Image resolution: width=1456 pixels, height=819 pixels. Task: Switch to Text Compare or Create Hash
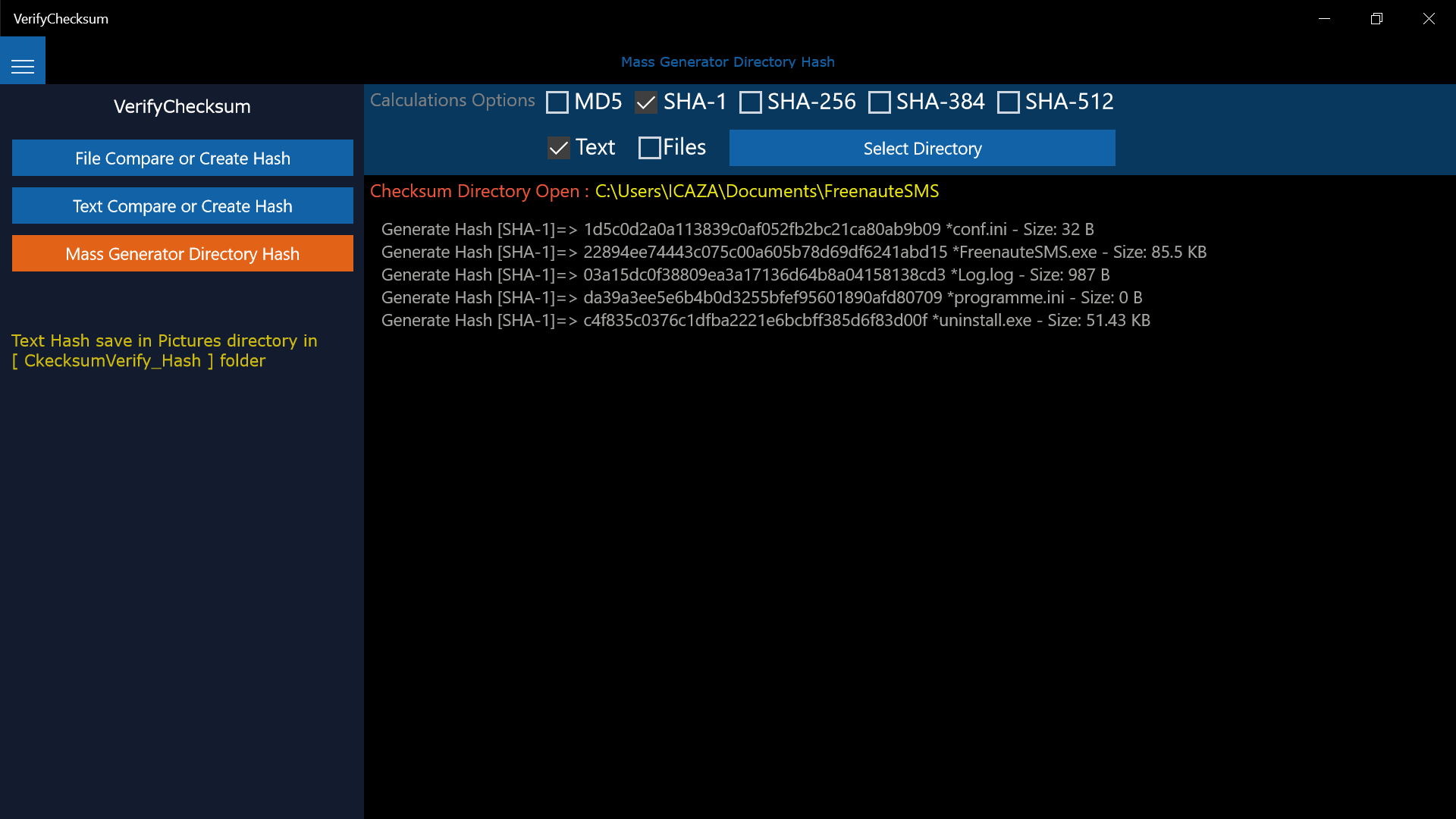pos(183,206)
